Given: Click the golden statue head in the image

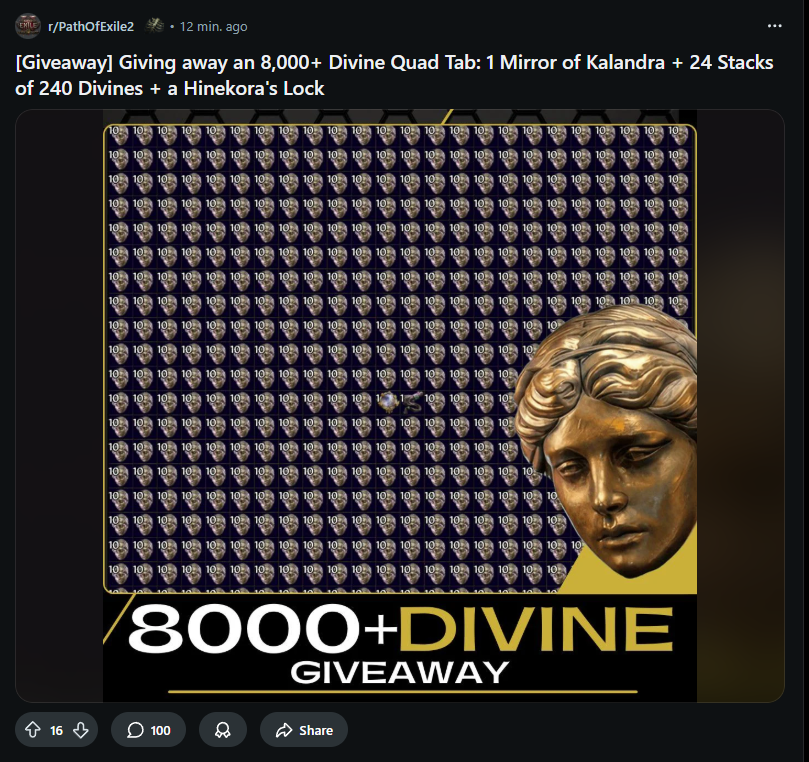Looking at the screenshot, I should [606, 439].
